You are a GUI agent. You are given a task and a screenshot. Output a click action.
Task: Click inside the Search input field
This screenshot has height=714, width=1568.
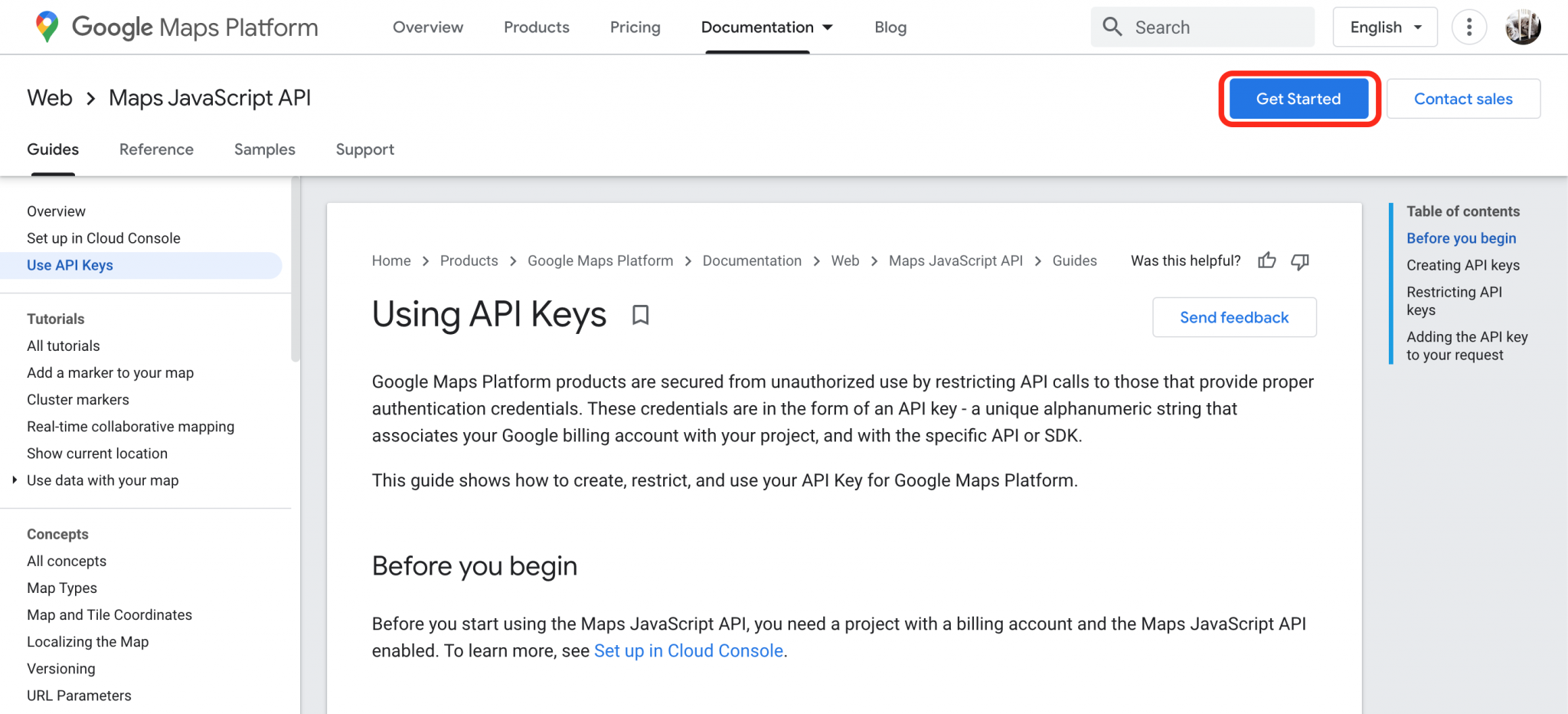coord(1202,27)
